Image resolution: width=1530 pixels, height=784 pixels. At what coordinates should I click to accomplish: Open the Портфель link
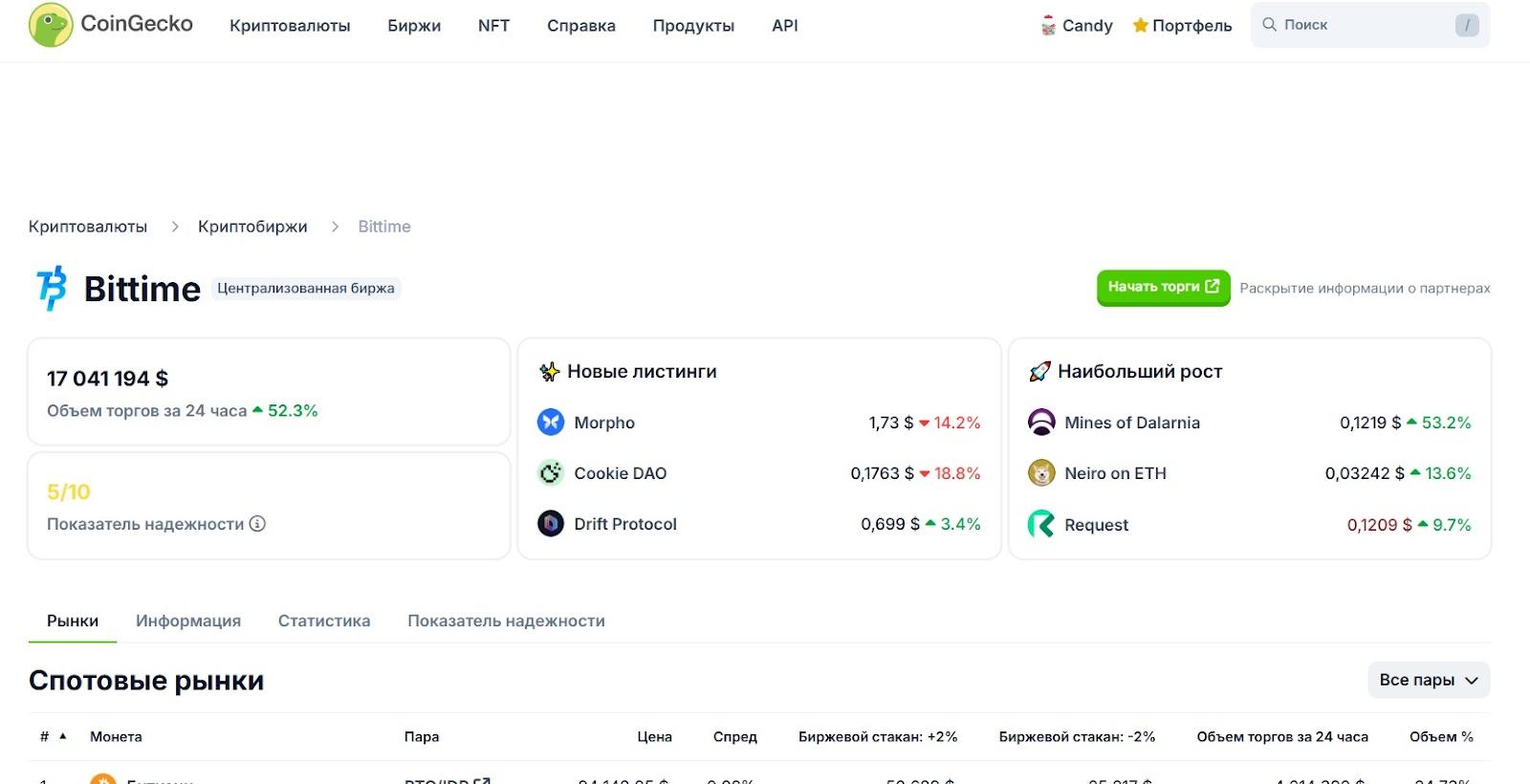point(1182,26)
